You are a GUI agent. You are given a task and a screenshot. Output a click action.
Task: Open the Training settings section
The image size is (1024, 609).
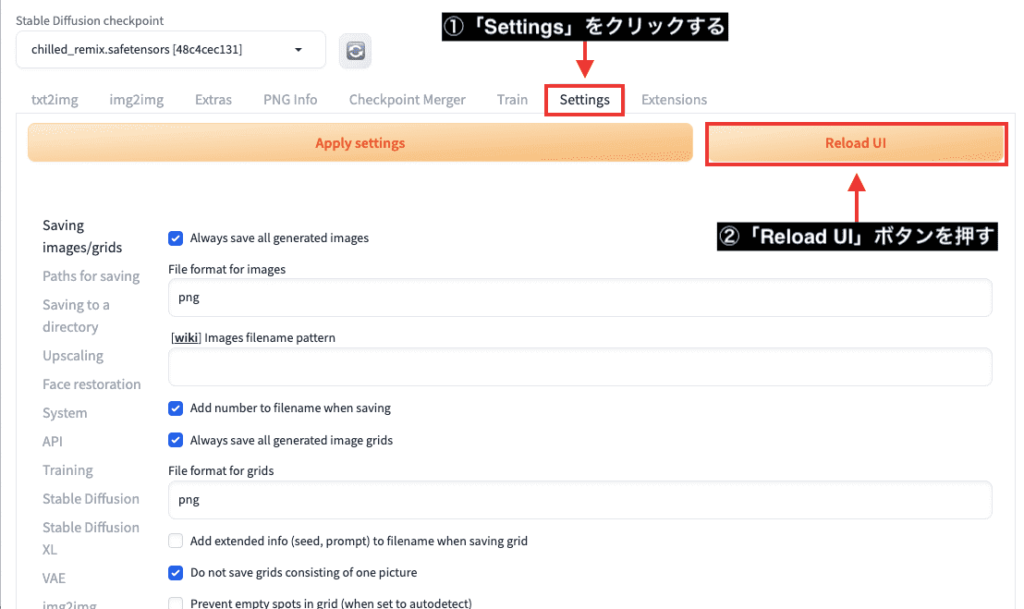pos(67,471)
